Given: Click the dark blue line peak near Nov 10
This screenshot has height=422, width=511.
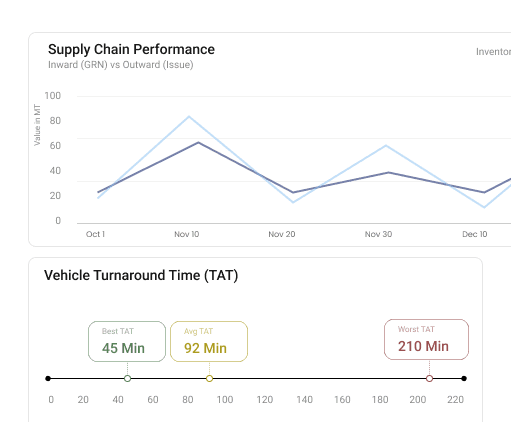Looking at the screenshot, I should 198,142.
